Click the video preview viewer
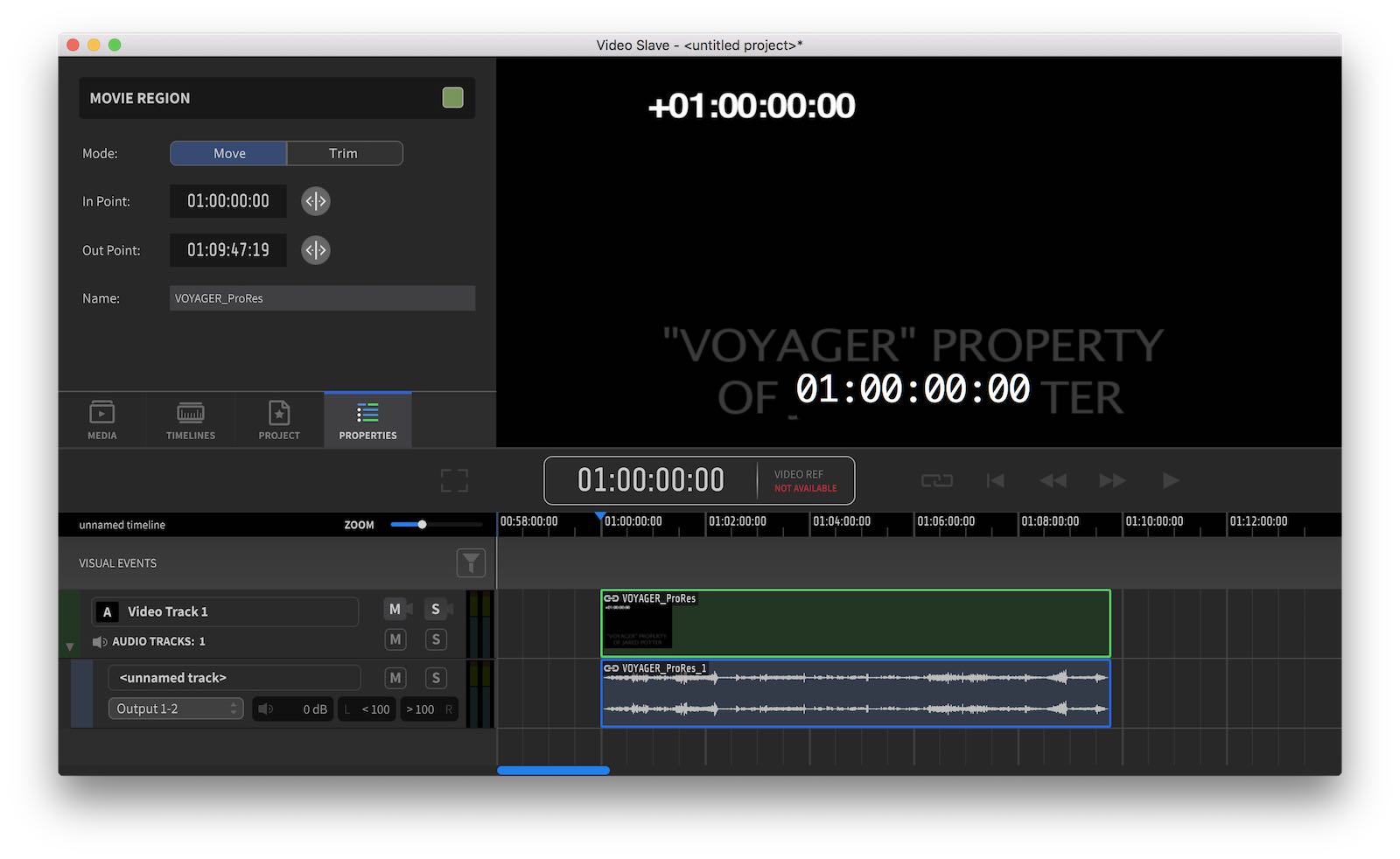The width and height of the screenshot is (1400, 859). point(919,253)
